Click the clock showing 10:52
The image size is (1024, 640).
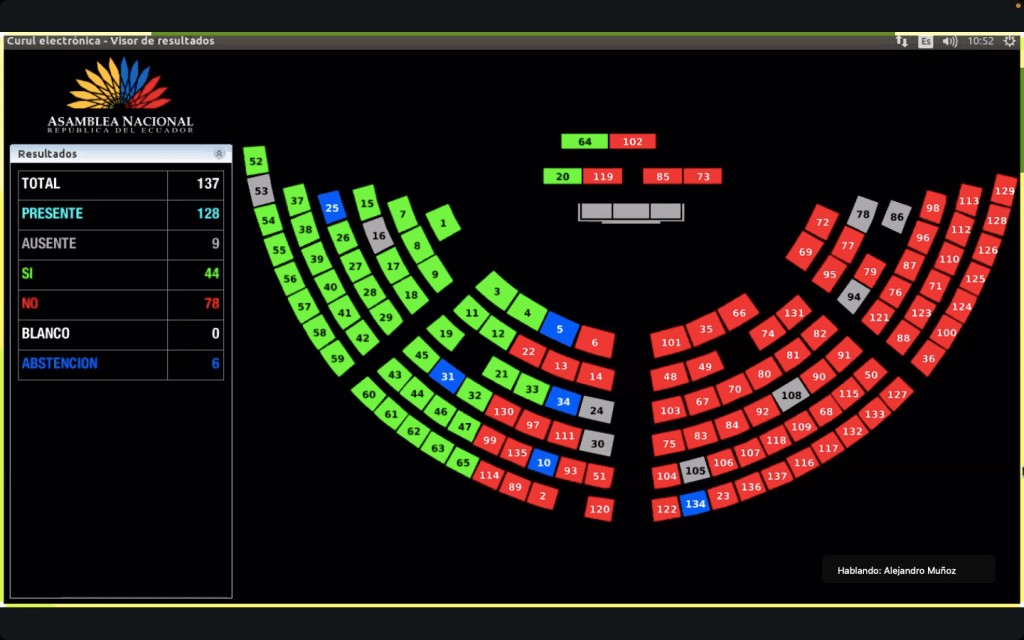[x=980, y=41]
